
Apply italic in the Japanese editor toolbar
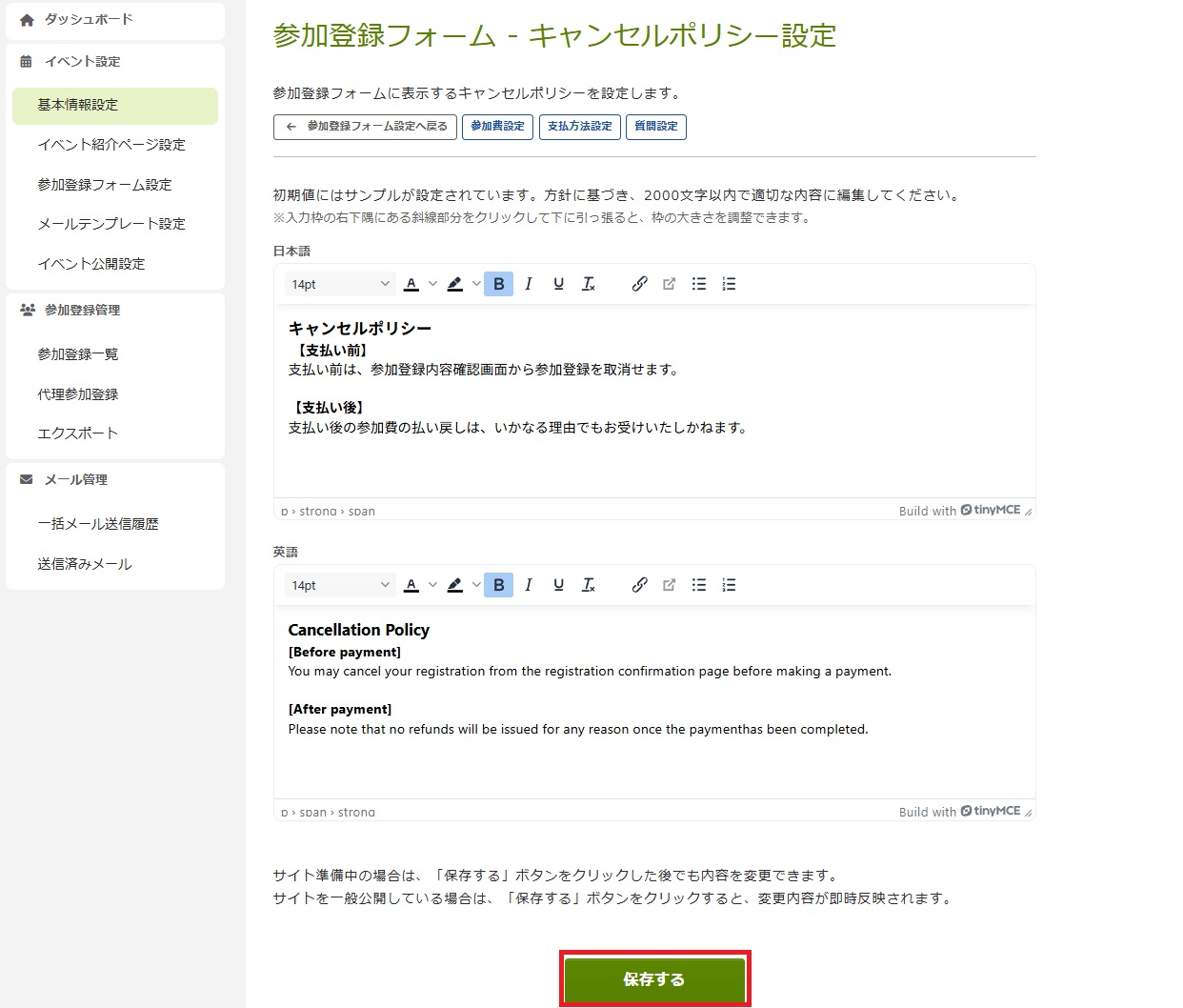pos(529,284)
